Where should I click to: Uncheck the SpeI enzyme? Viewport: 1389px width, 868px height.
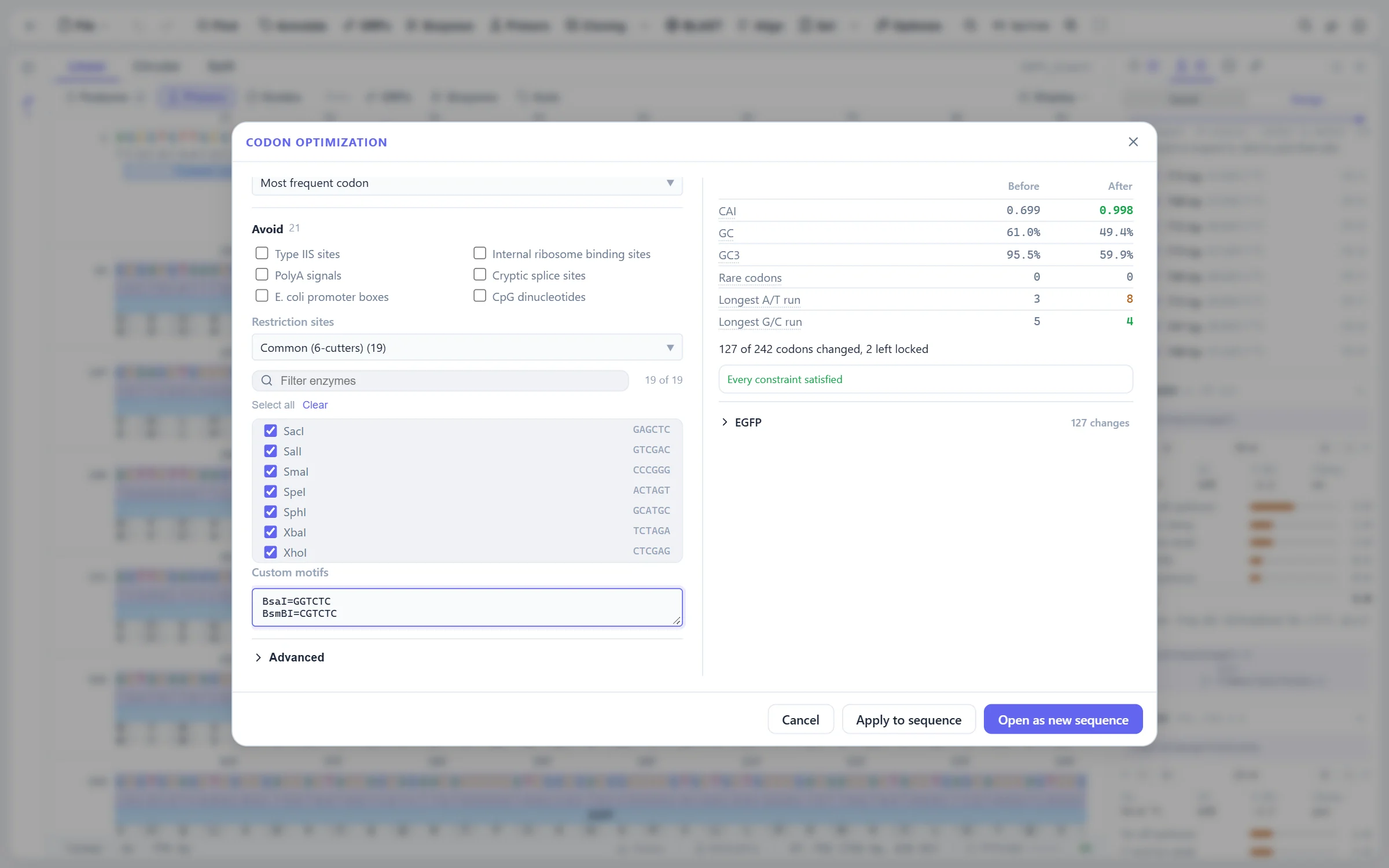coord(270,491)
